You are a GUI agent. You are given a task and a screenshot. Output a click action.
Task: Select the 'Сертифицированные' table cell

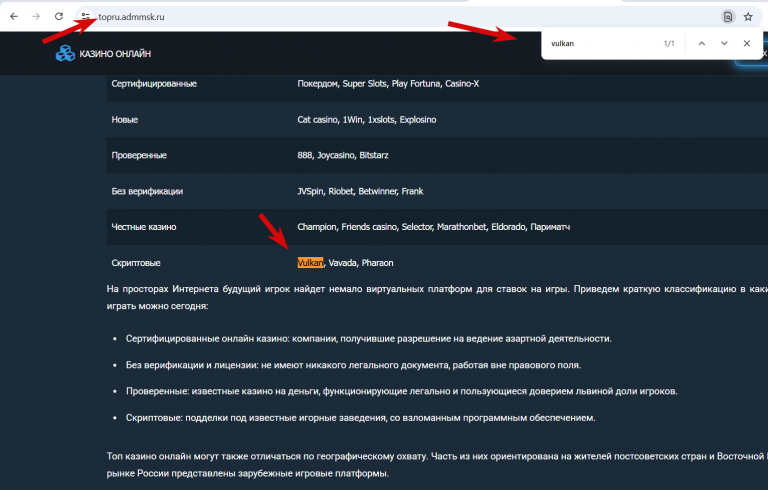pos(154,84)
